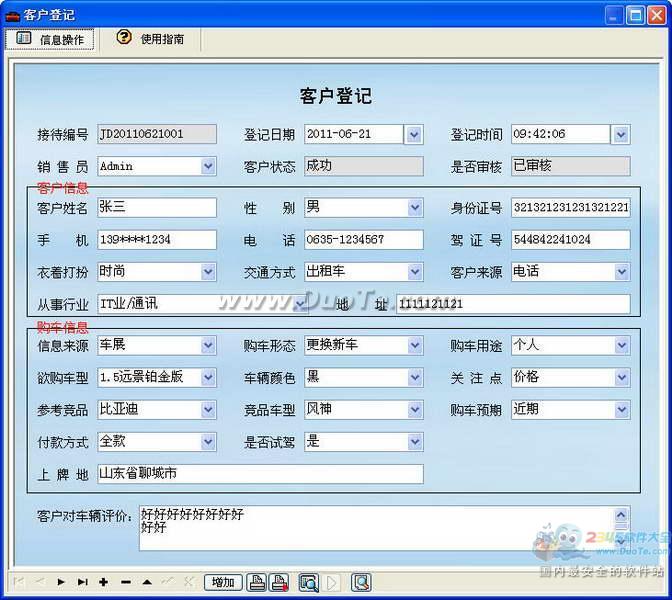Expand the 是否试驾 dropdown
The width and height of the screenshot is (672, 600).
[414, 442]
